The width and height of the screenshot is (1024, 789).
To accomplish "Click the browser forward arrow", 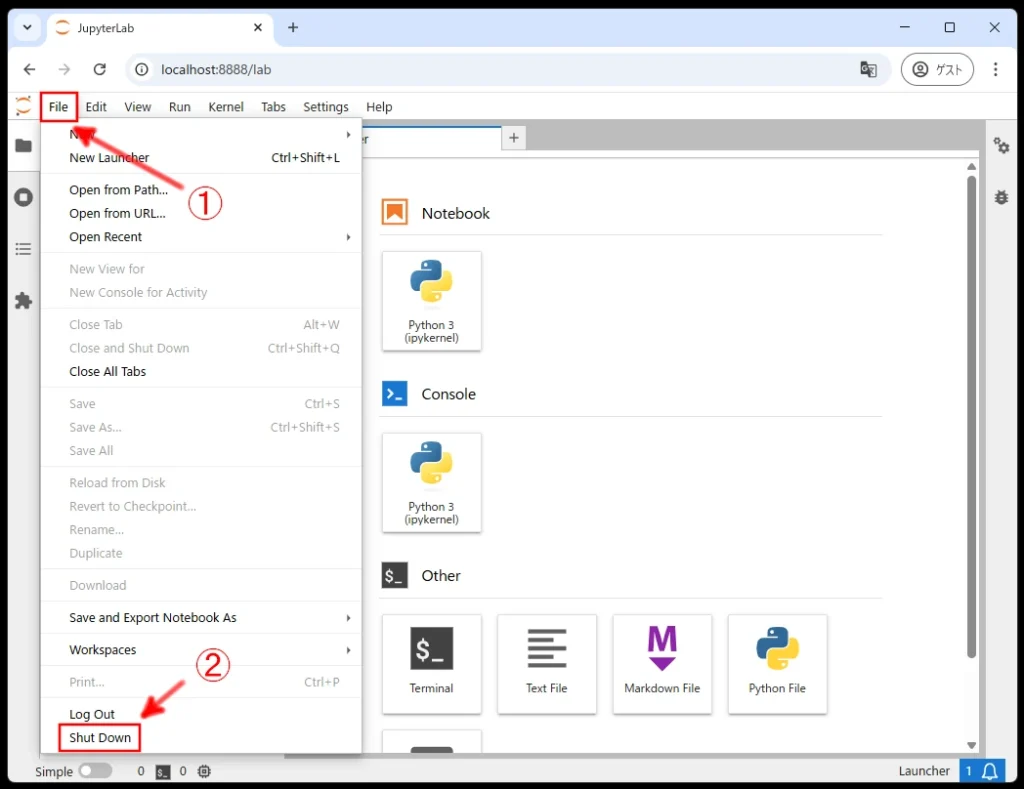I will pos(64,69).
